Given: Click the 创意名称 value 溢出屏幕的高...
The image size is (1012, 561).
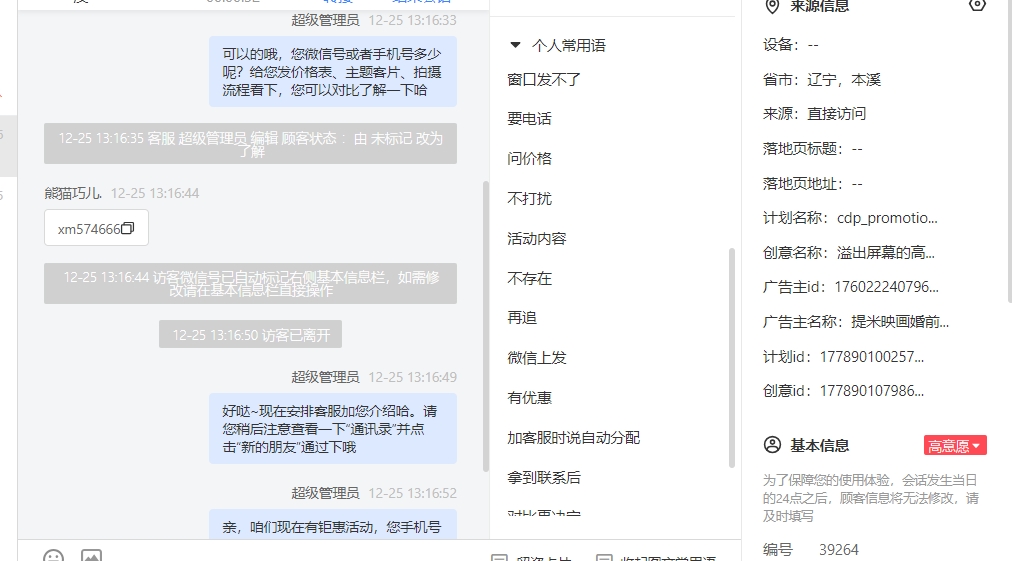Looking at the screenshot, I should (886, 253).
